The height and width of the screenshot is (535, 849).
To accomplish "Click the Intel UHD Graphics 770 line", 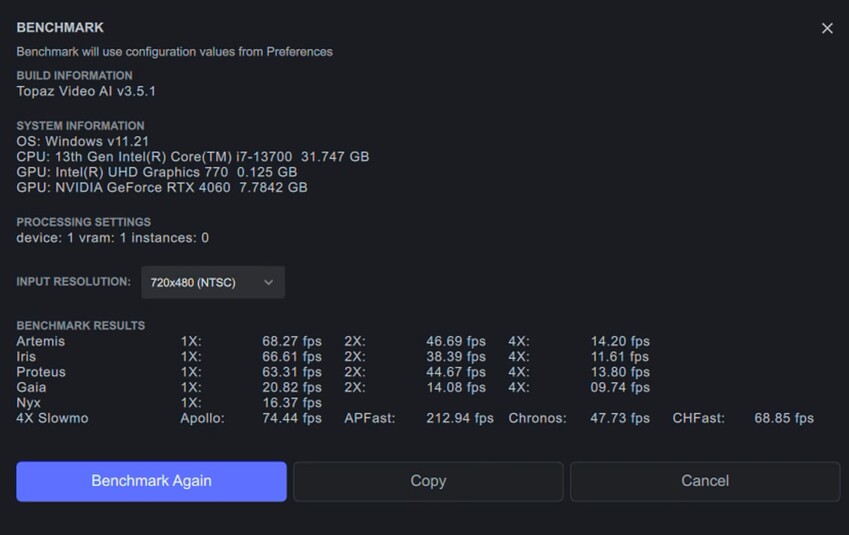I will pyautogui.click(x=156, y=172).
